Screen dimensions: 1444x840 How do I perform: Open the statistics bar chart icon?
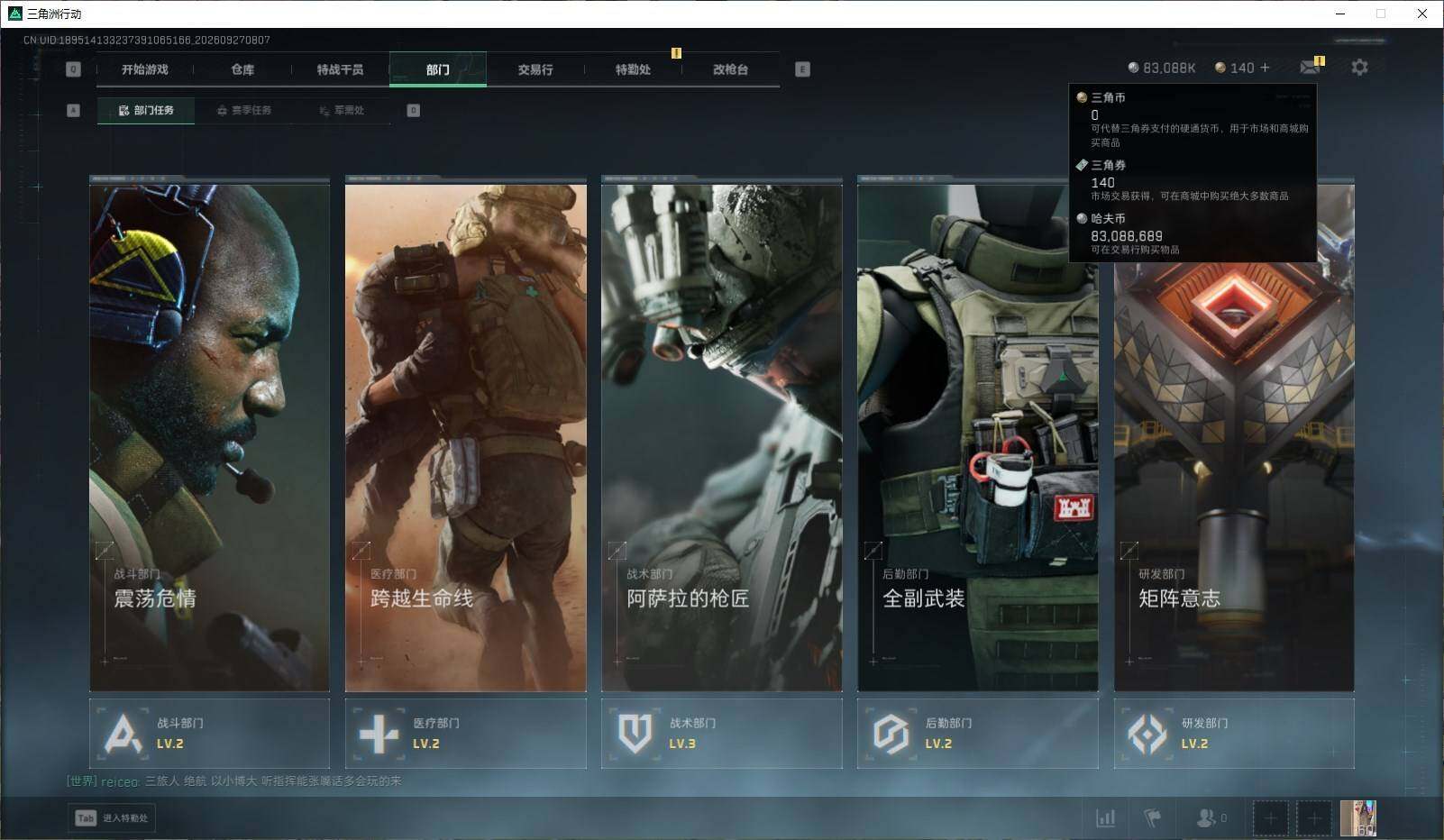(1105, 817)
